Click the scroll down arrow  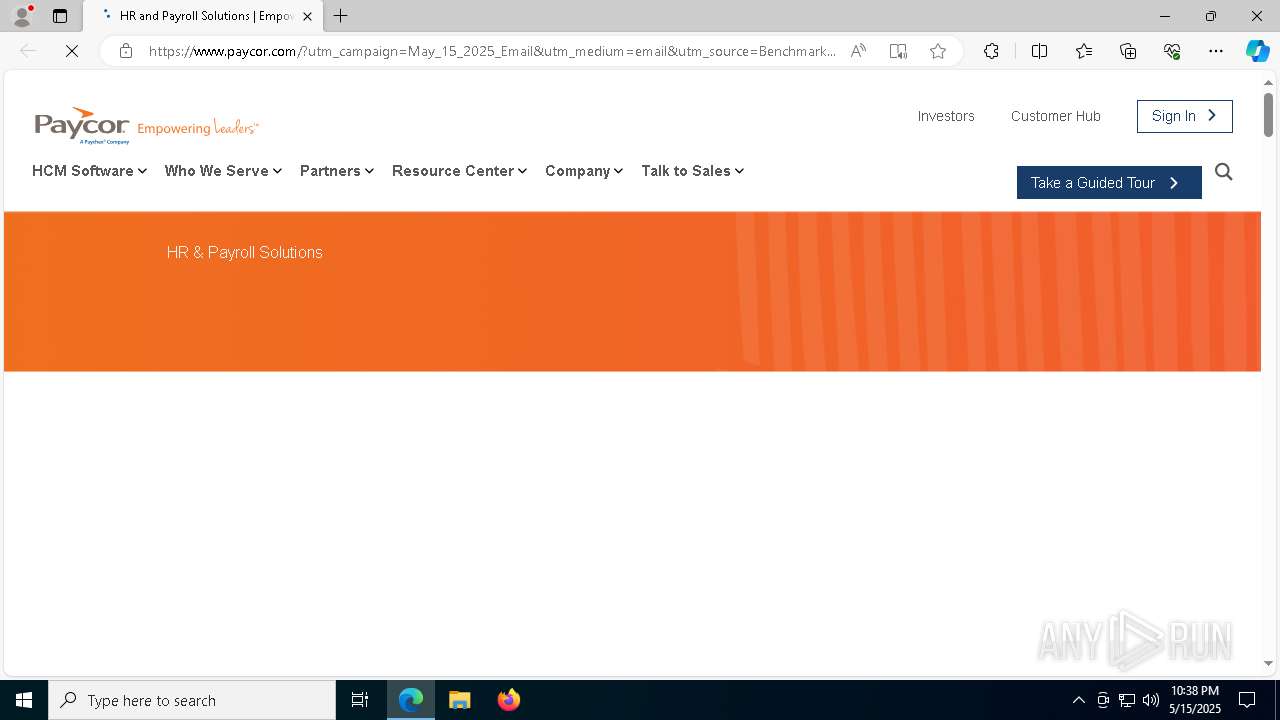pos(1268,663)
